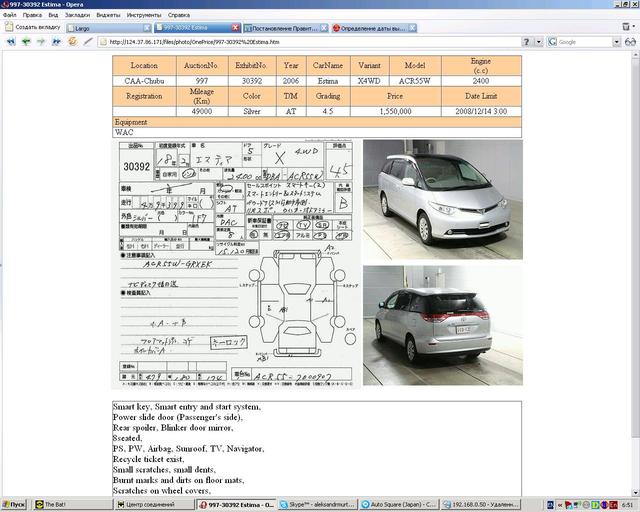Click 'Smart key, Smart entry and start system' line
640x512 pixels.
click(187, 407)
